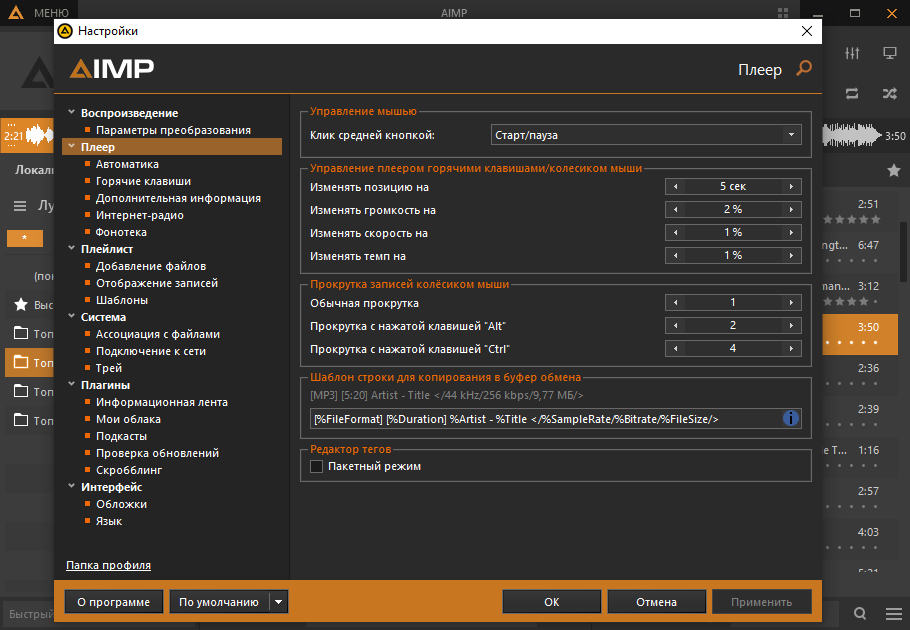This screenshot has height=630, width=910.
Task: Decrease Изменять громкость на value
Action: click(676, 209)
